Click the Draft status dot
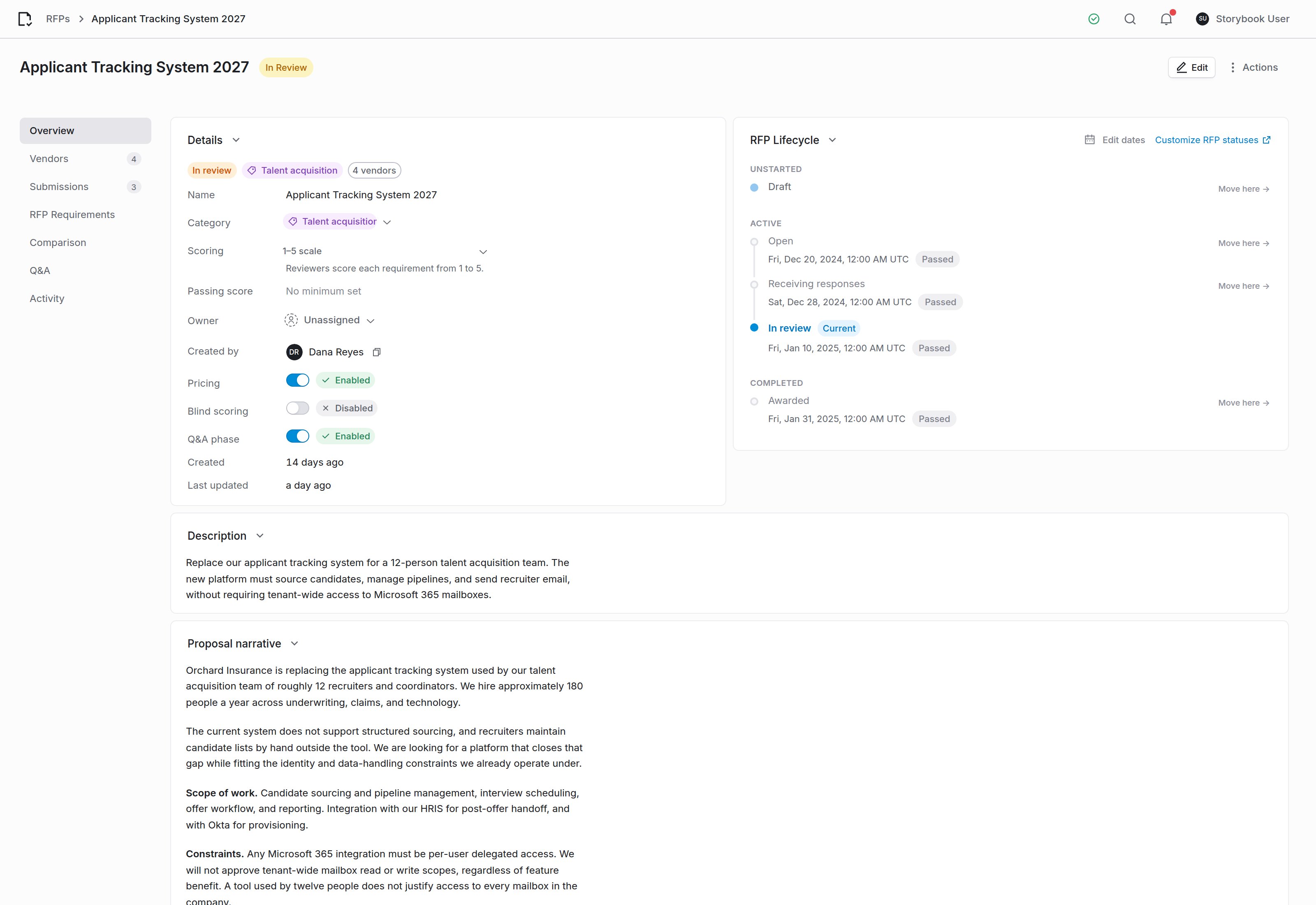1316x905 pixels. point(754,188)
